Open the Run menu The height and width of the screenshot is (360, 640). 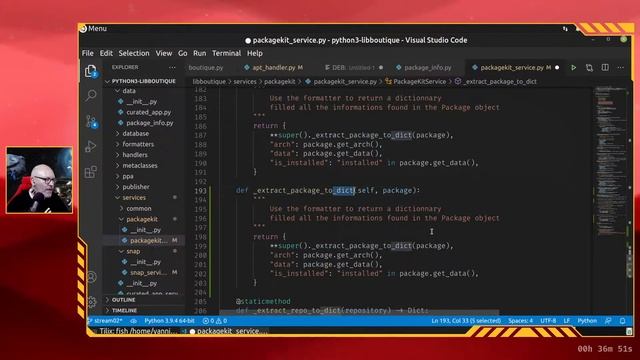click(200, 53)
